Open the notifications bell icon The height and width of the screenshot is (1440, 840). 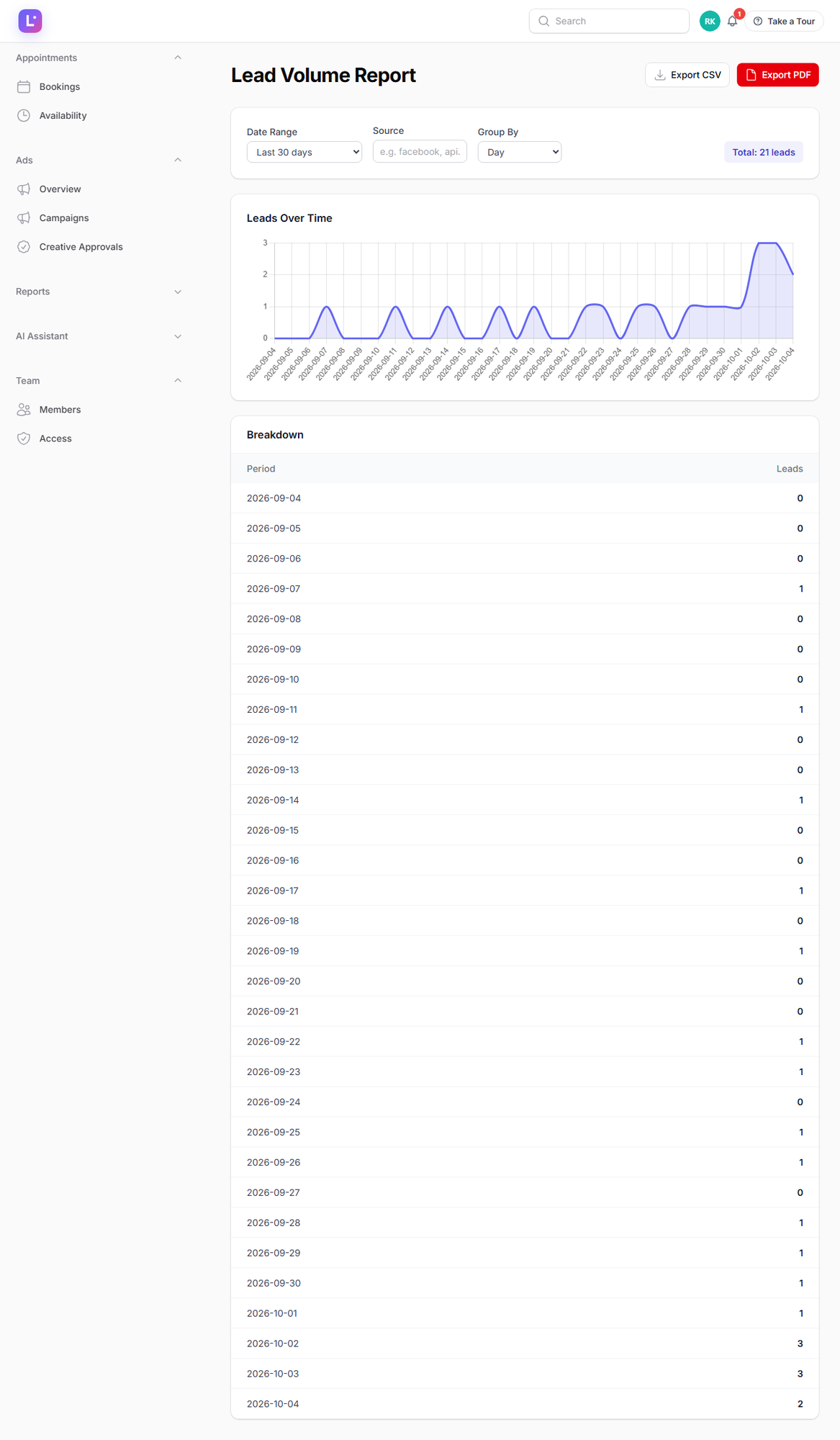(x=732, y=22)
